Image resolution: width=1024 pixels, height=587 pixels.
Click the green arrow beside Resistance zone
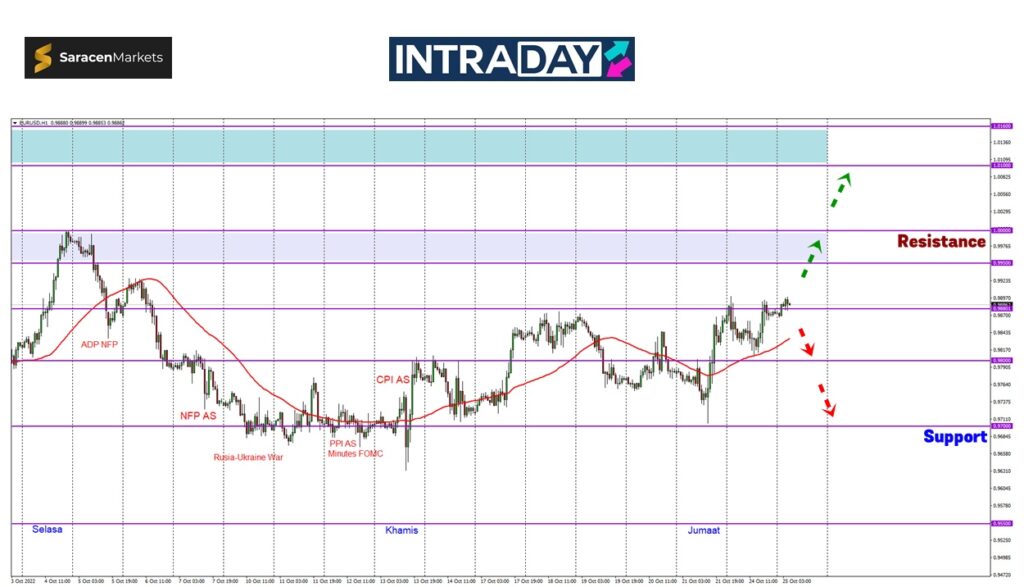click(x=809, y=259)
